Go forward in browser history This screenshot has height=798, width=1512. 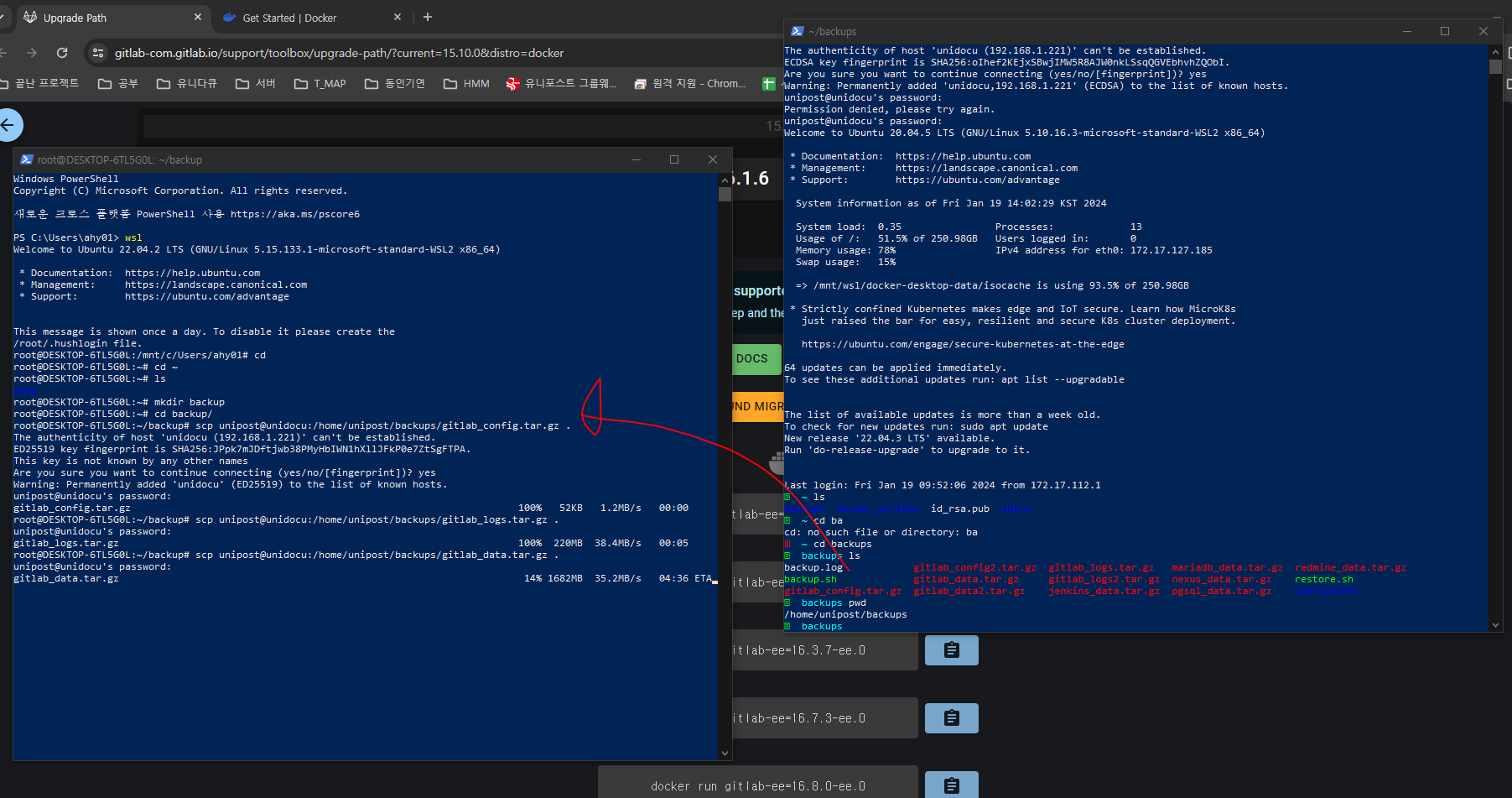[32, 53]
